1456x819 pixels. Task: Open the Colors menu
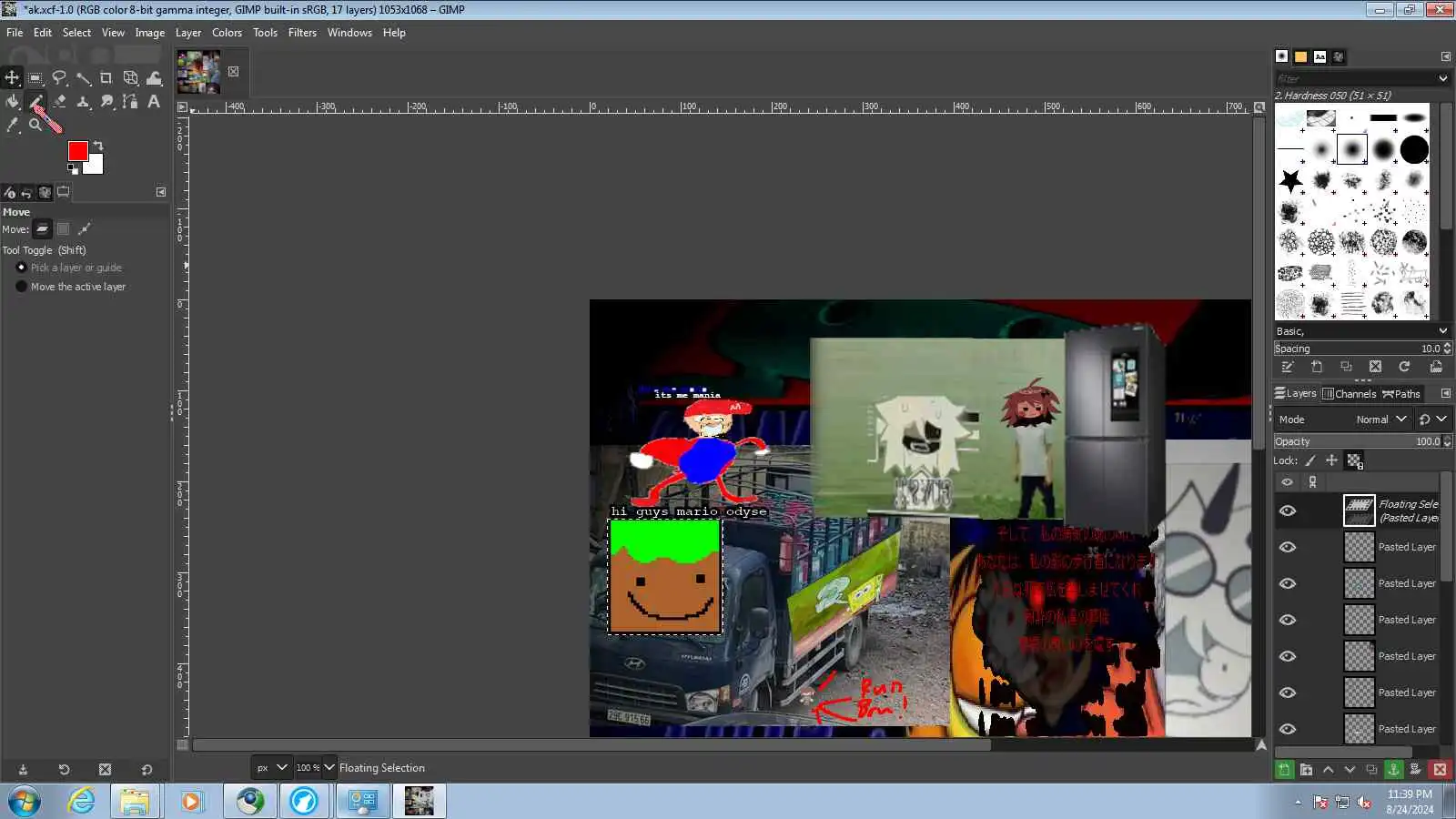click(227, 33)
